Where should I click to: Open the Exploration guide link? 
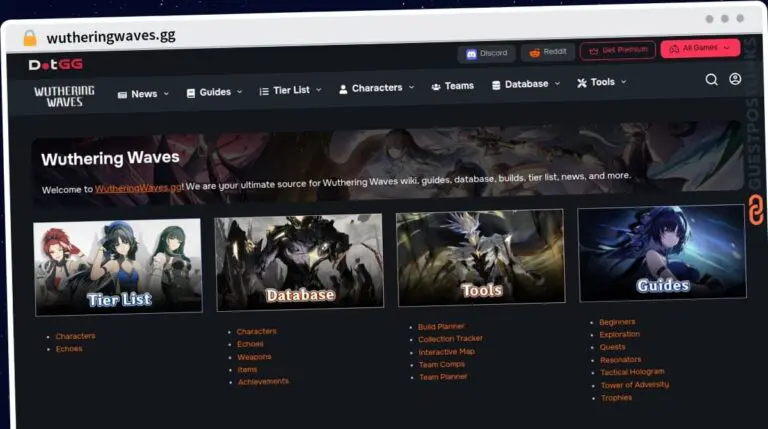[x=620, y=334]
